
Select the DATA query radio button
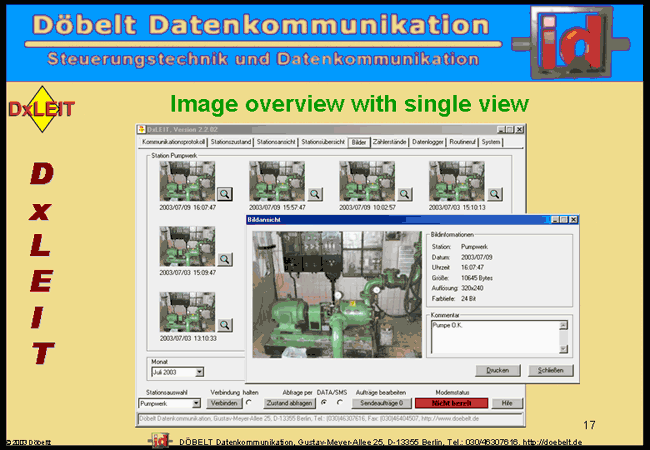tap(325, 402)
